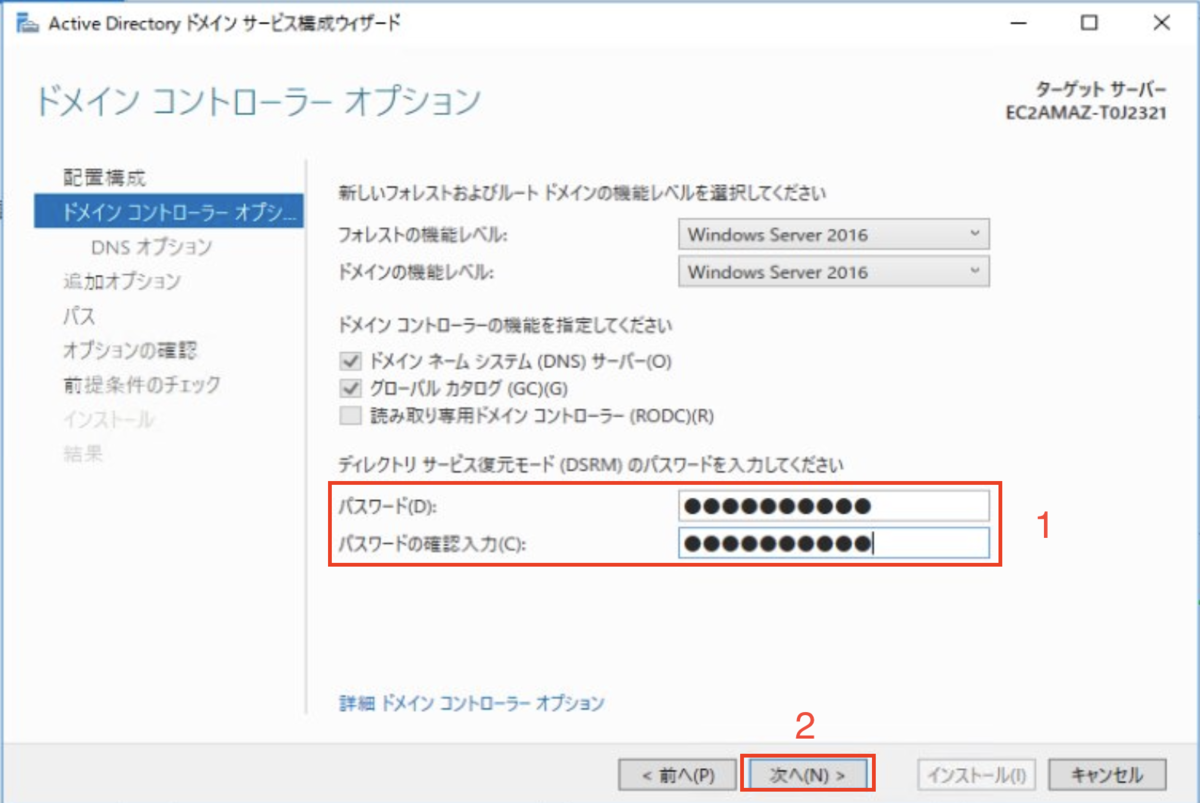Go to 追加オプション step

121,281
